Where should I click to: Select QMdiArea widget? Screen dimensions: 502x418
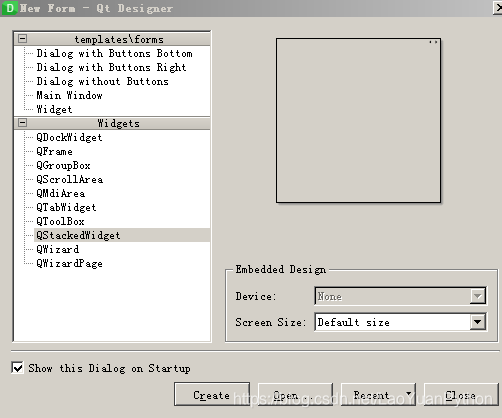point(61,193)
